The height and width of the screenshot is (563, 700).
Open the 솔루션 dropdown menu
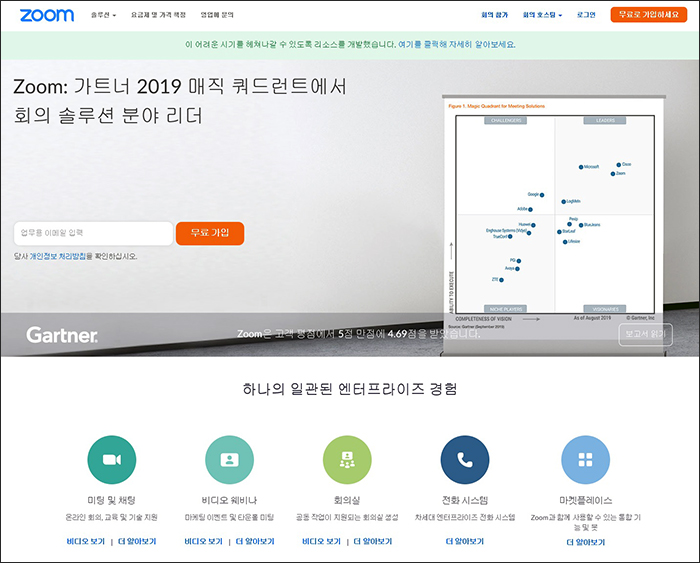coord(104,15)
